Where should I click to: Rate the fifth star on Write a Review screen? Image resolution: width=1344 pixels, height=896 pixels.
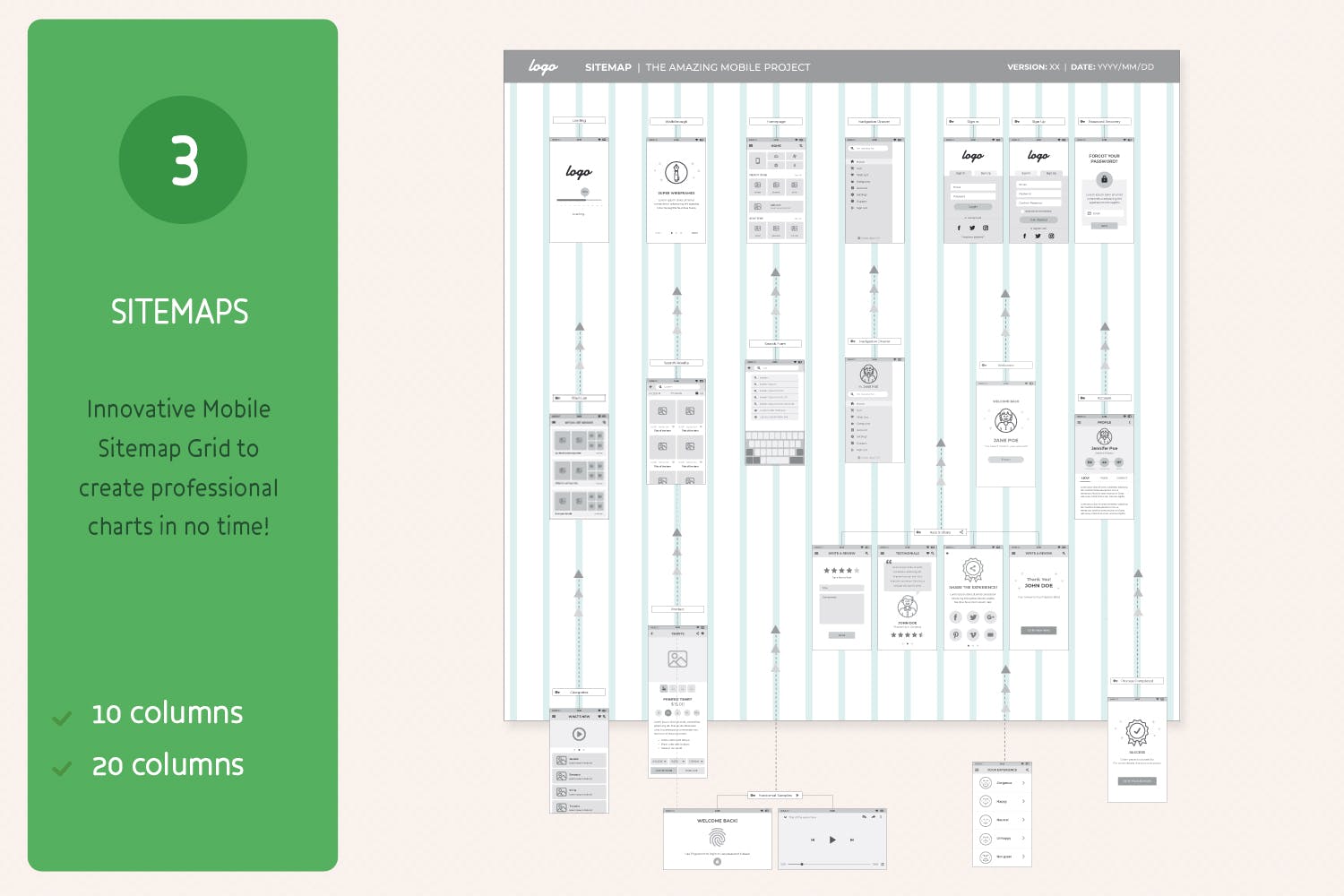(x=857, y=571)
